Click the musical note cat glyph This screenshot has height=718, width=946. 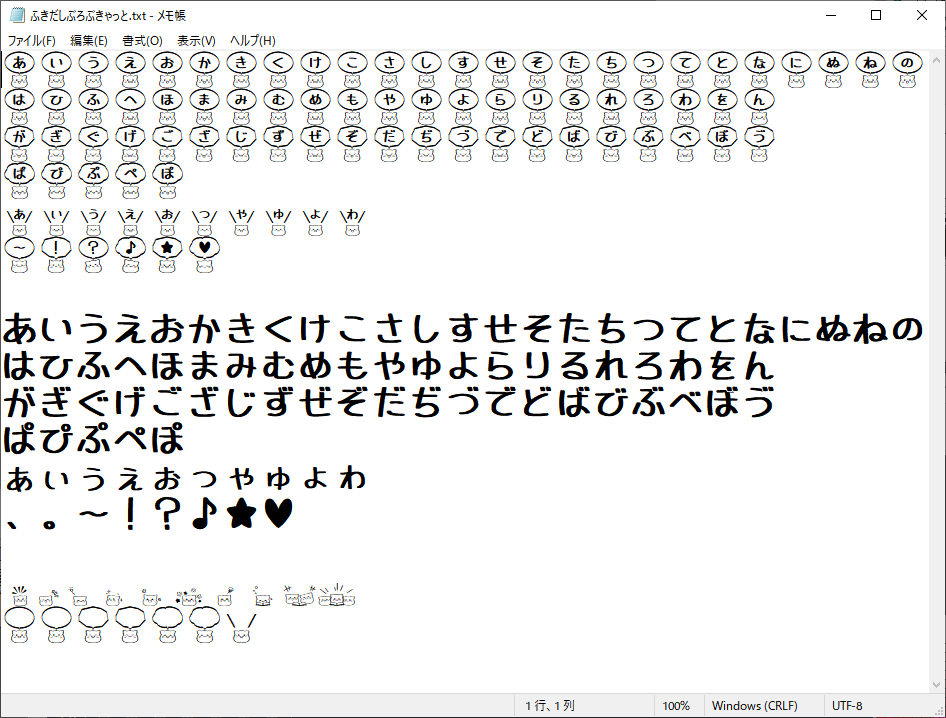click(130, 247)
